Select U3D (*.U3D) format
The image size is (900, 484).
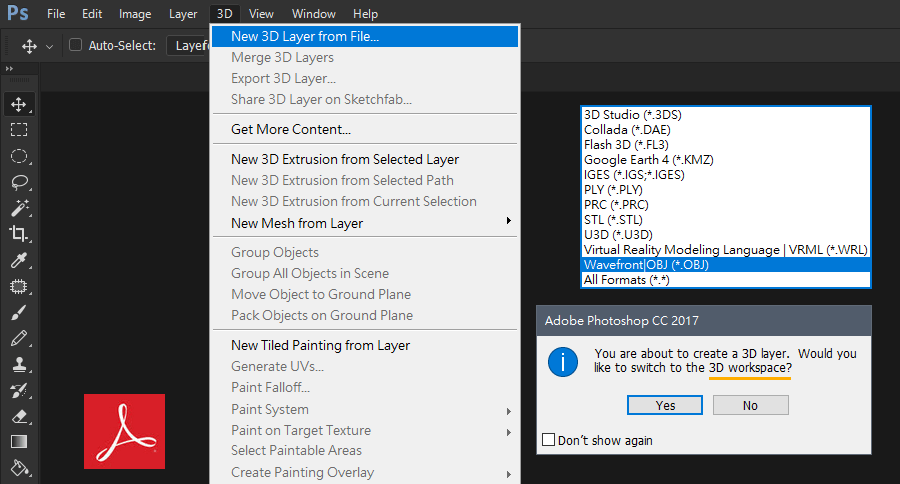coord(726,234)
